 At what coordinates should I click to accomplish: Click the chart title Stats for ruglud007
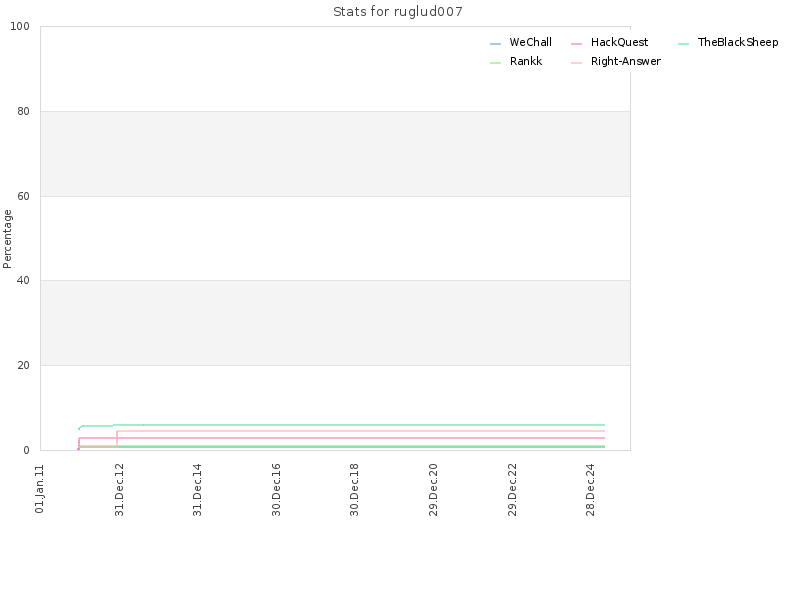tap(398, 12)
